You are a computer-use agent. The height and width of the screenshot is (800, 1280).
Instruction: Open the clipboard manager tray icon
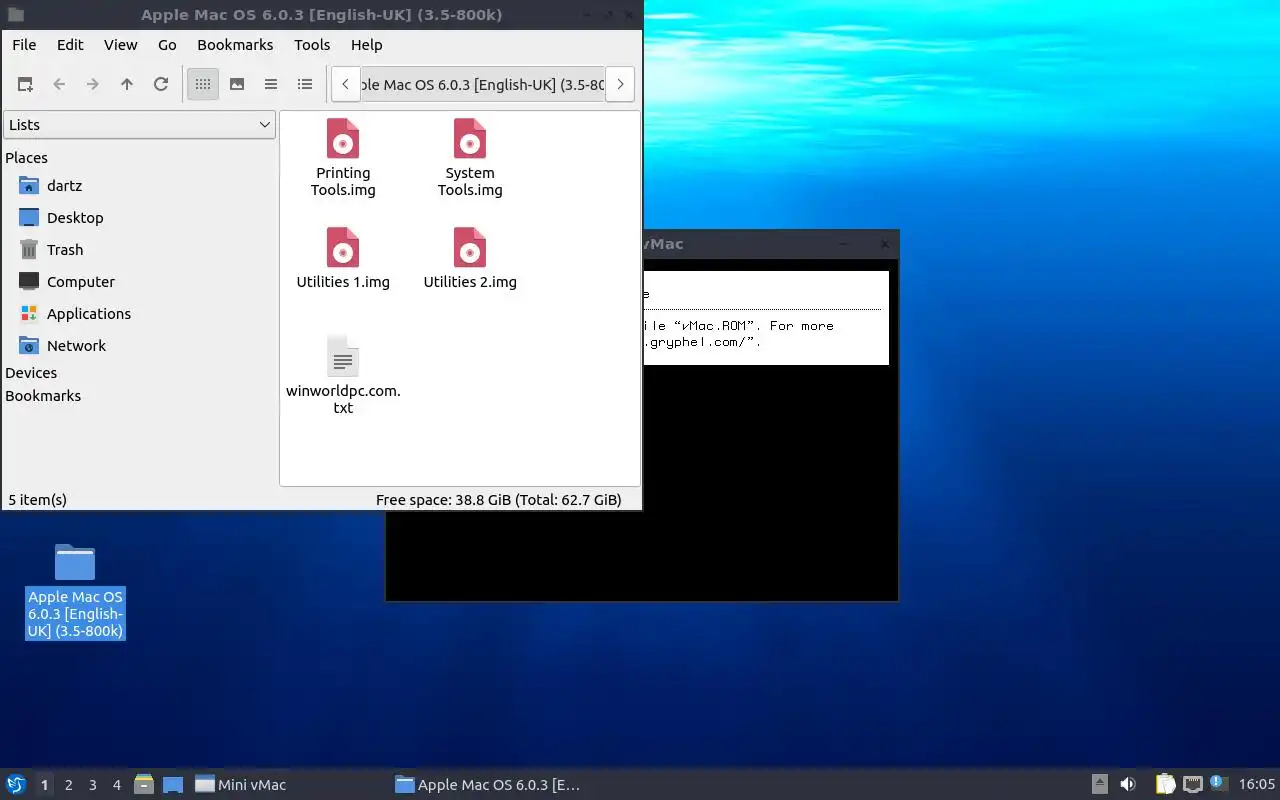coord(1165,785)
